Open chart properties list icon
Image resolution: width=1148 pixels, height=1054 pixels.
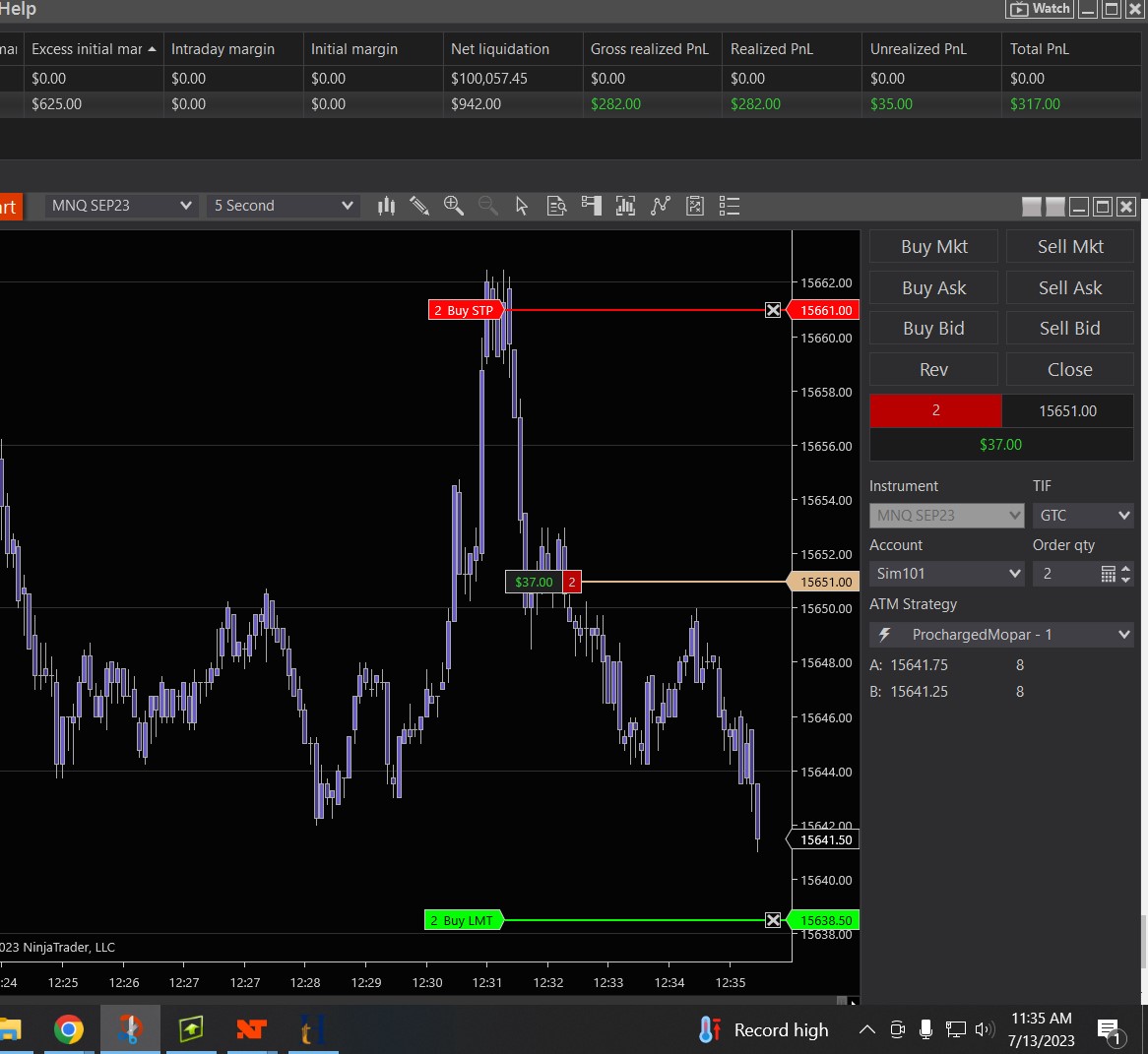[x=730, y=206]
